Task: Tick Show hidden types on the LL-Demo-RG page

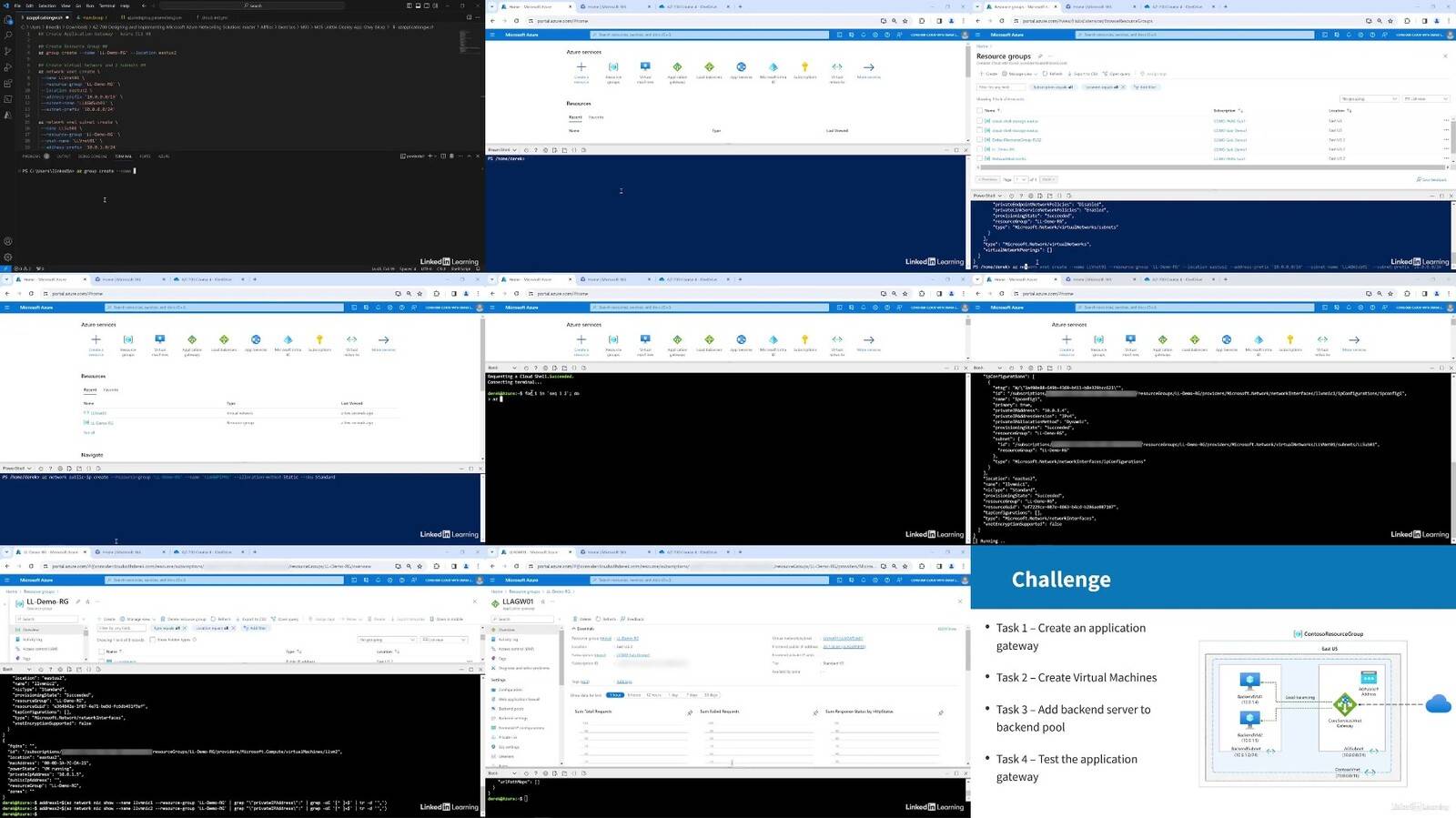Action: tap(153, 640)
